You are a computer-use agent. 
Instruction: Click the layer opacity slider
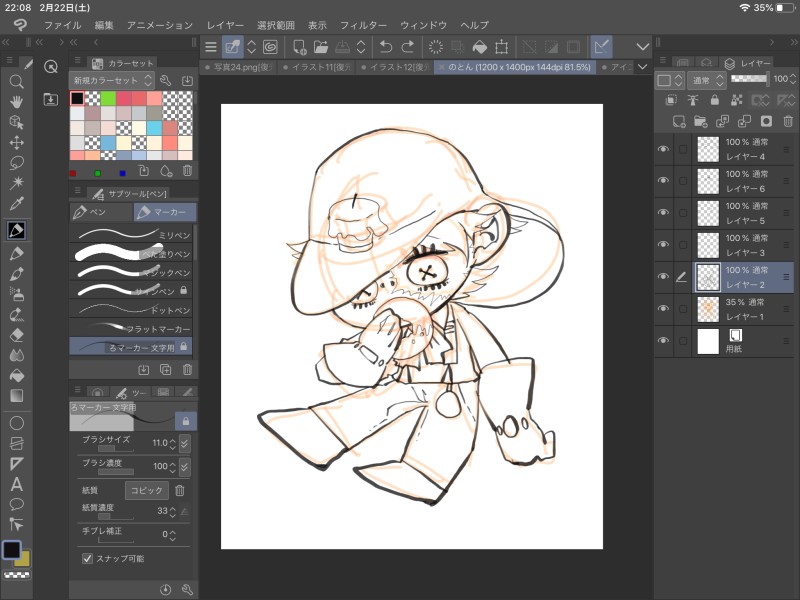(x=749, y=79)
